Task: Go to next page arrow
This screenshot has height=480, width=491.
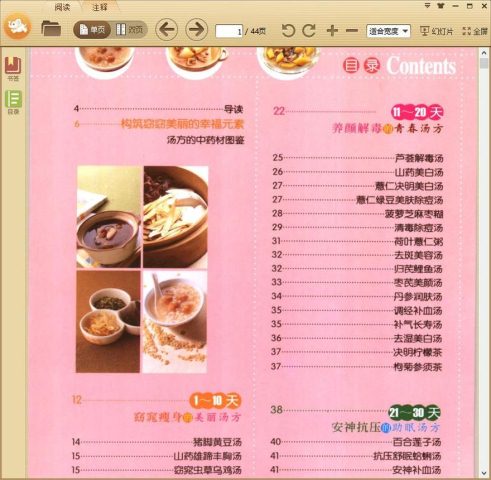Action: click(x=196, y=30)
